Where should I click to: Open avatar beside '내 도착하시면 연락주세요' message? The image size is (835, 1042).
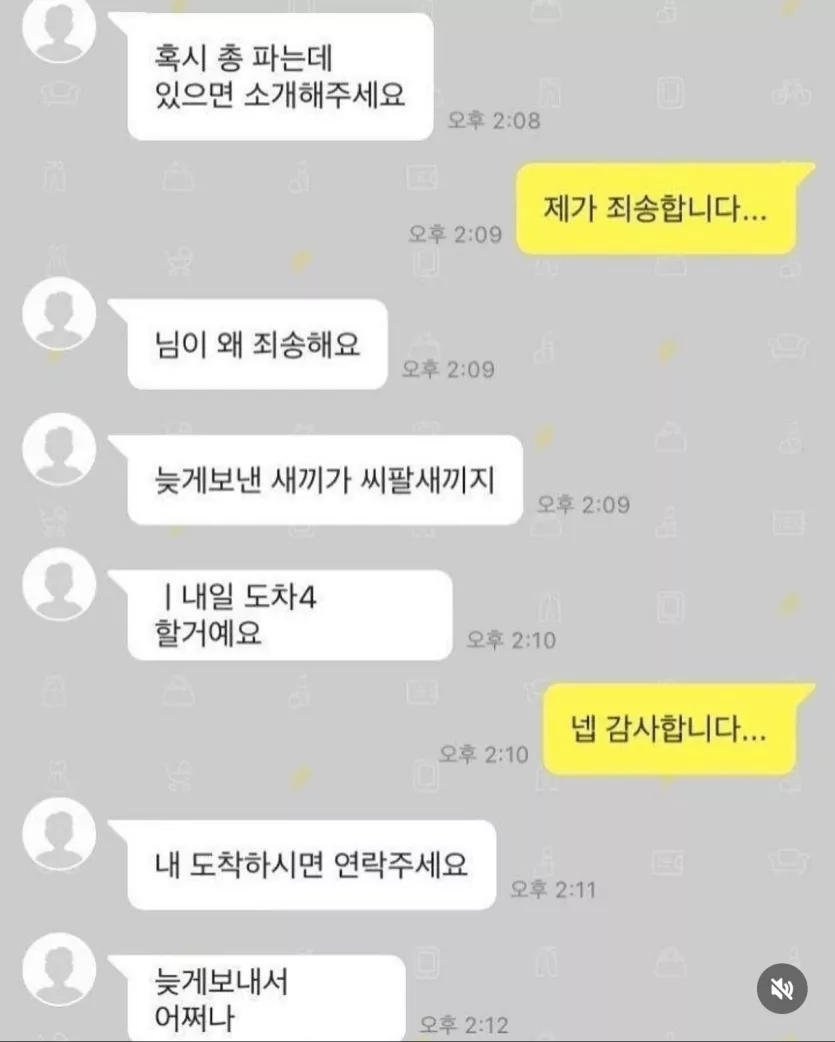59,835
